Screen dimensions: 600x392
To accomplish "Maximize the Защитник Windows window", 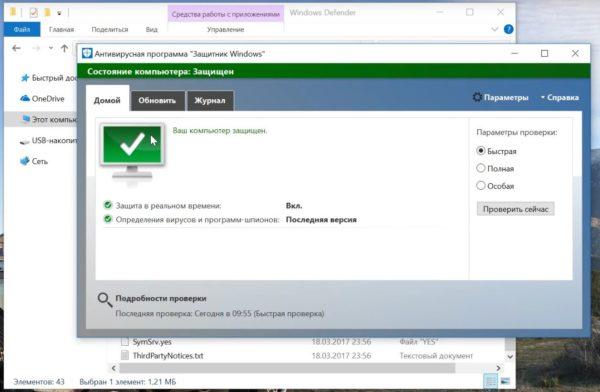I will (545, 53).
